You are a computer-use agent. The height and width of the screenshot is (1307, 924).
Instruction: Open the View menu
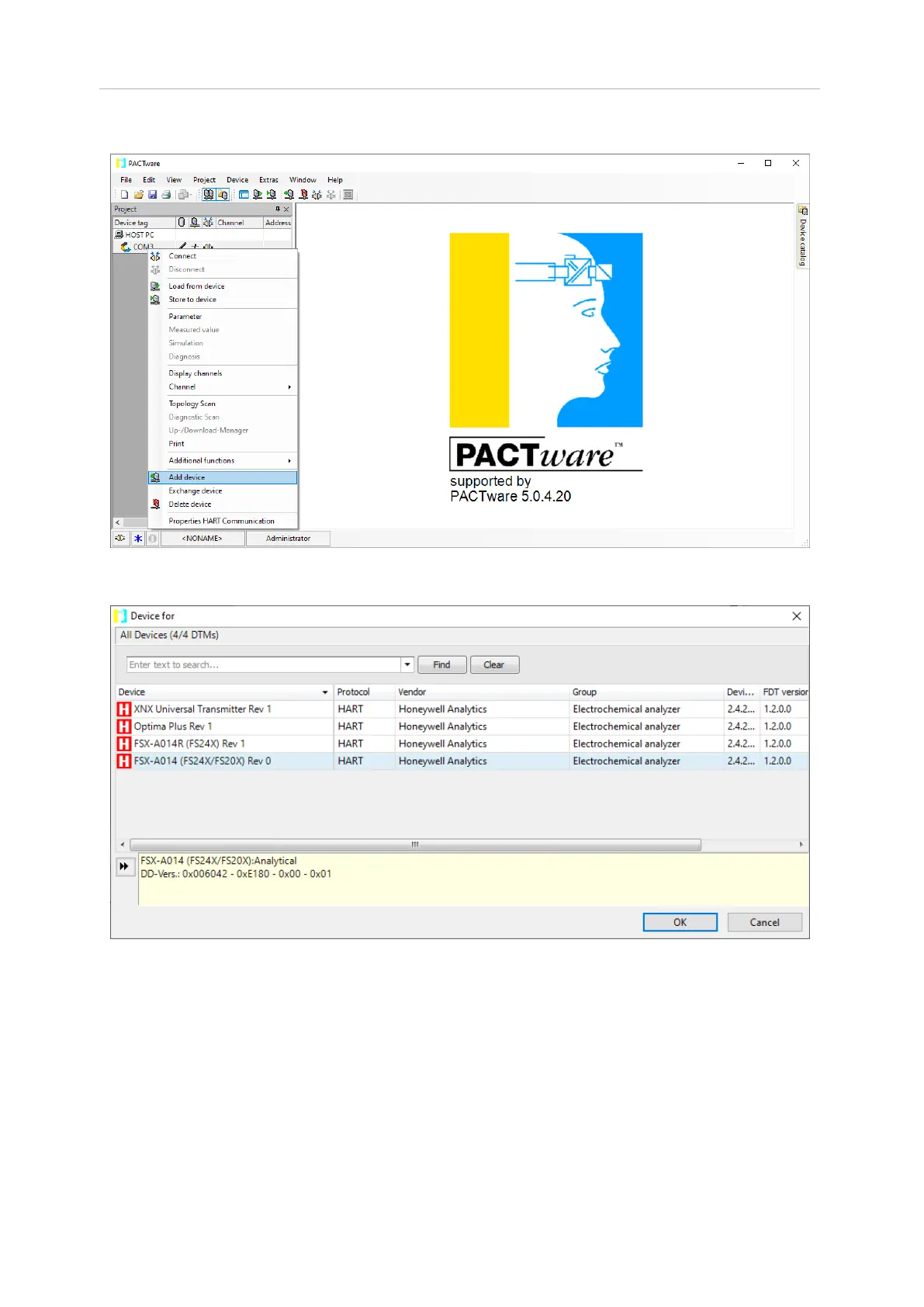point(174,179)
